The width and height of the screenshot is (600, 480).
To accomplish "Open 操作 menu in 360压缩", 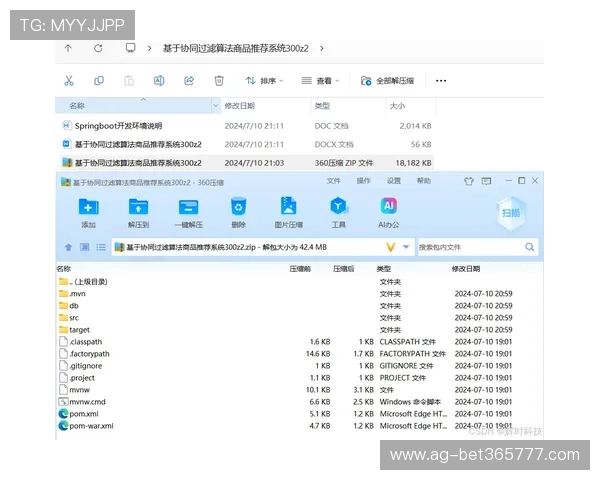I will click(x=364, y=181).
